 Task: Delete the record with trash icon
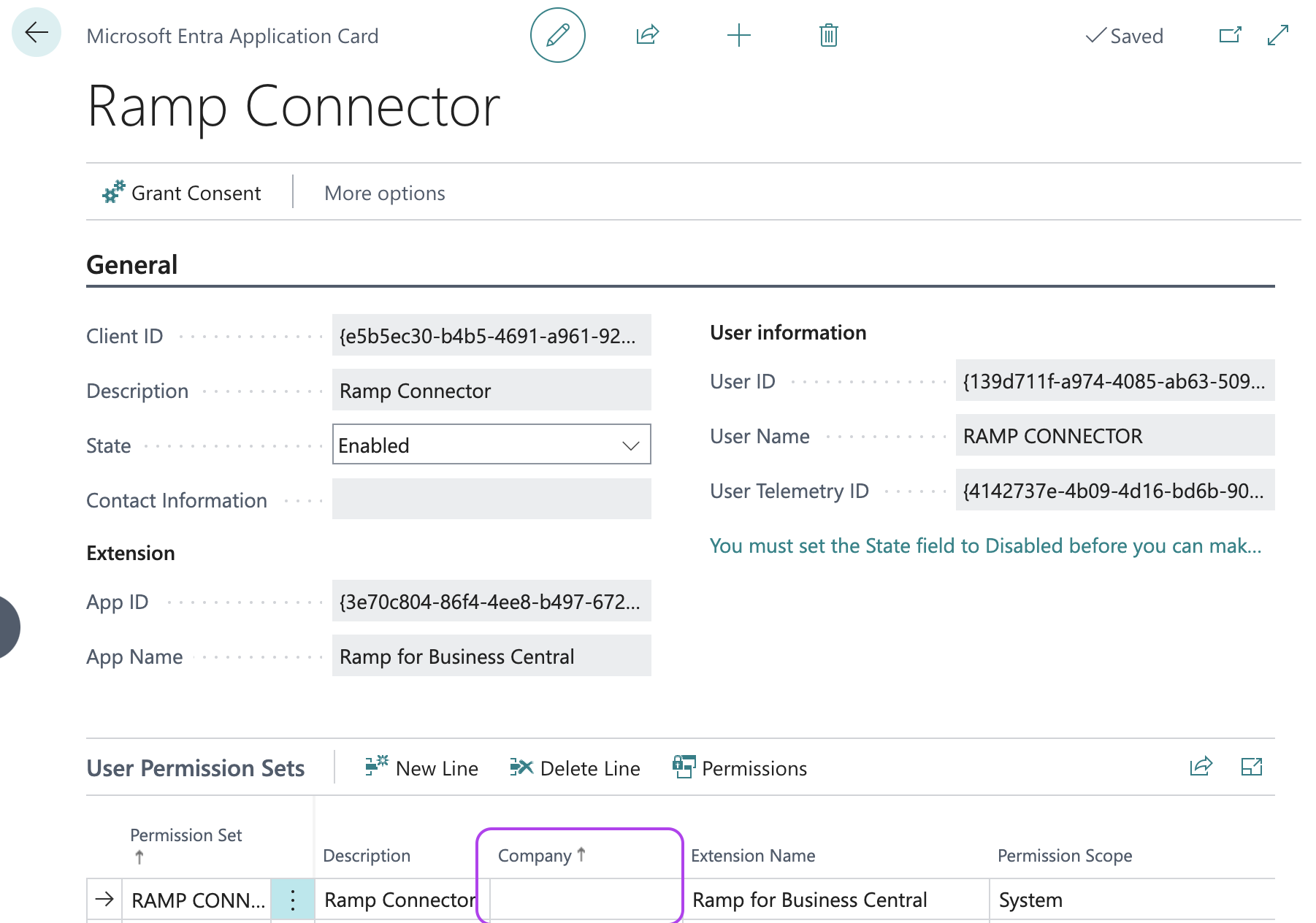coord(828,35)
